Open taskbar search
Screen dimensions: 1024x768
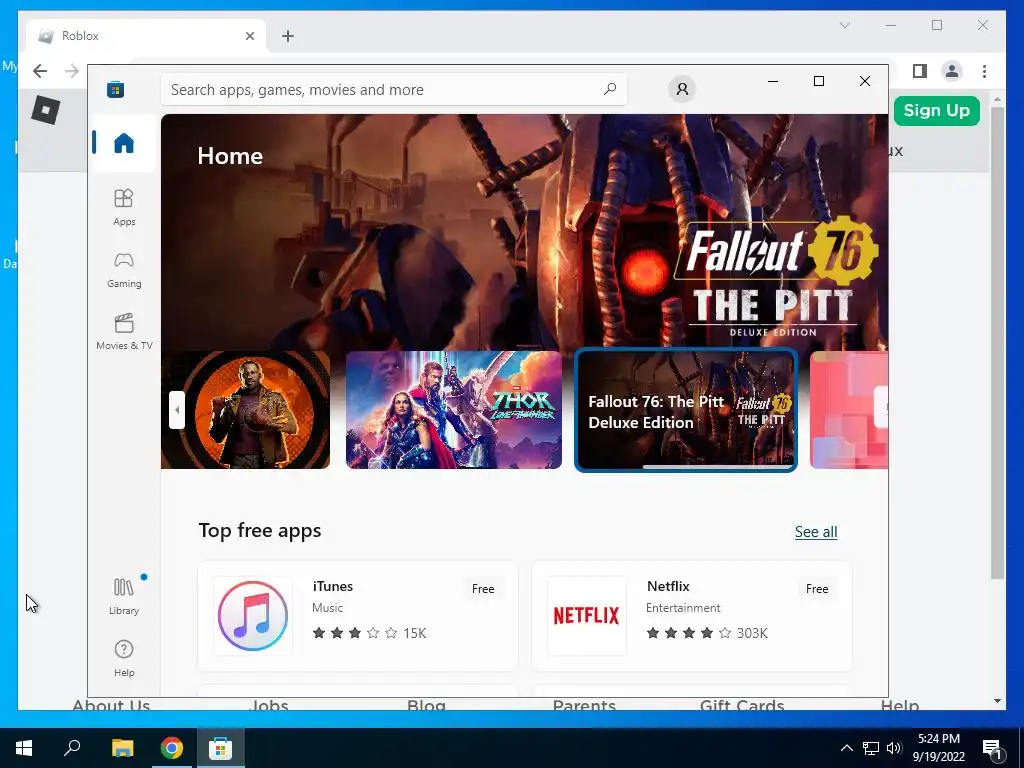click(72, 748)
